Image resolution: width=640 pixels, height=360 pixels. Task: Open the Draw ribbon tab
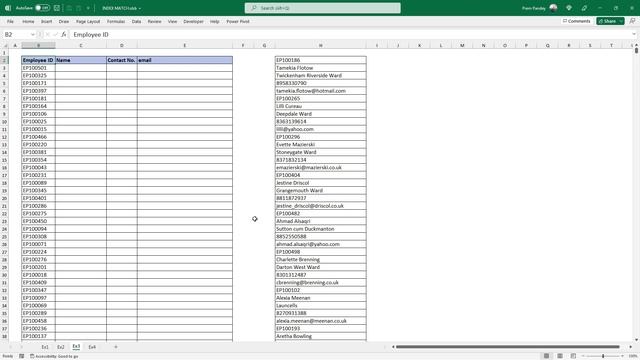(64, 21)
